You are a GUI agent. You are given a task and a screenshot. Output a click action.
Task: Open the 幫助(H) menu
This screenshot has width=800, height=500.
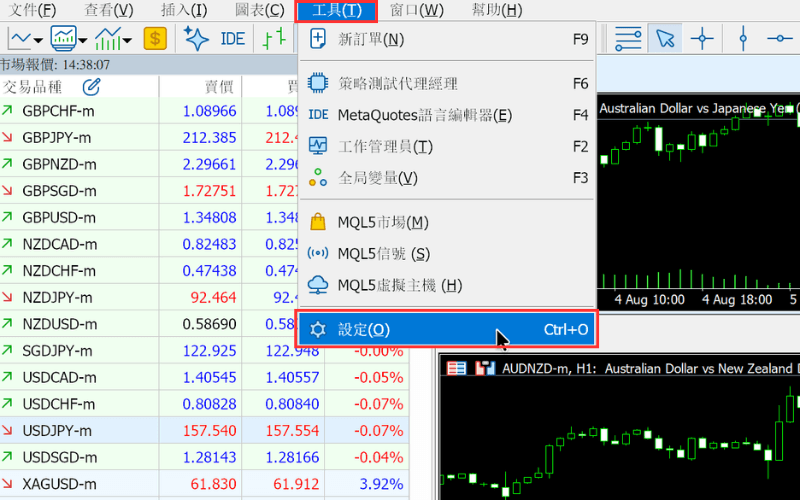(496, 10)
